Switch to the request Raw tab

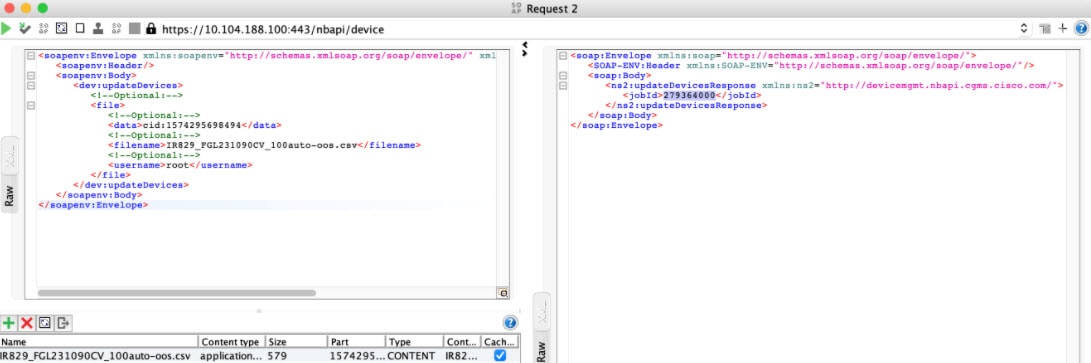(x=10, y=195)
